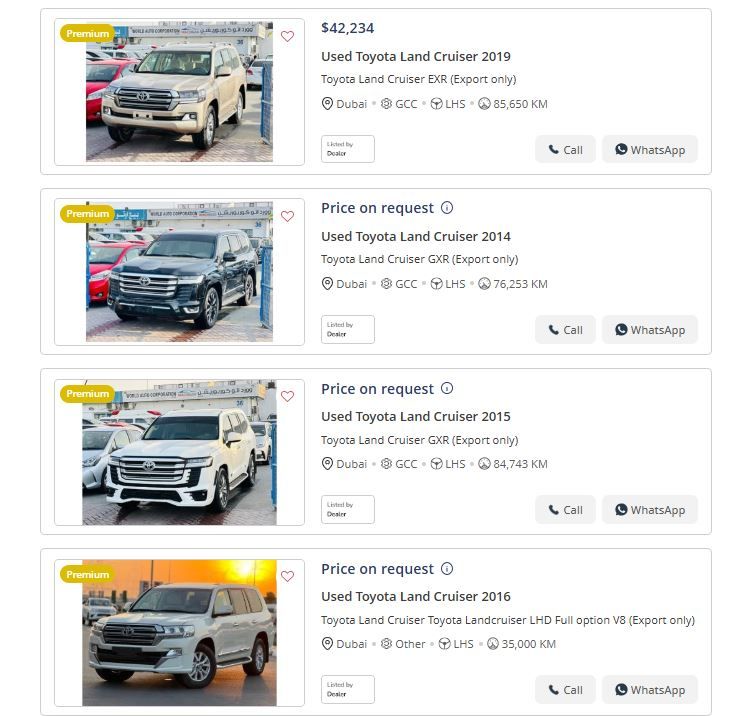Call the seller of 2015 Land Cruiser
This screenshot has width=756, height=716.
pos(565,510)
